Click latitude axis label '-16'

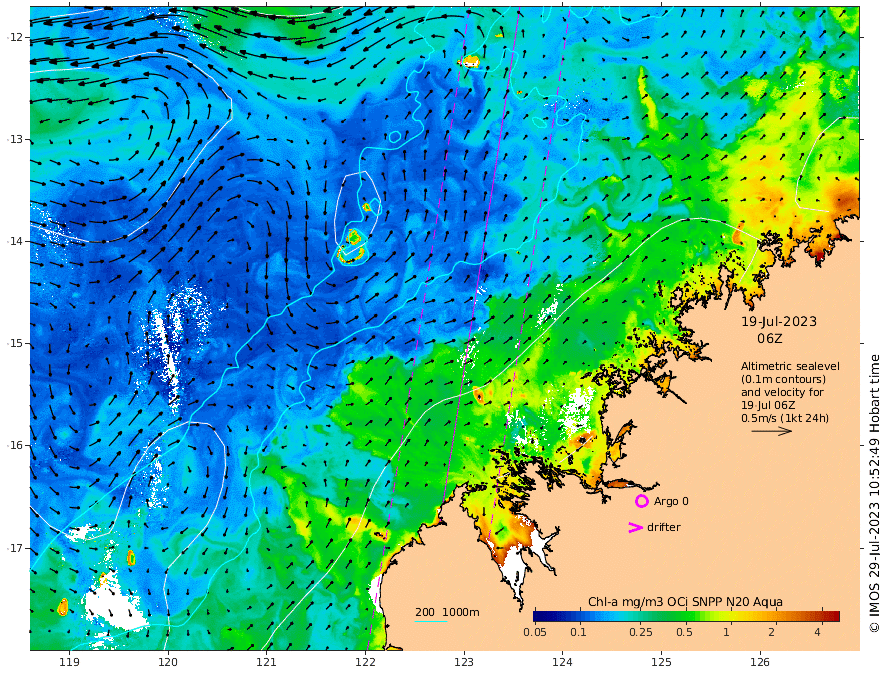14,445
